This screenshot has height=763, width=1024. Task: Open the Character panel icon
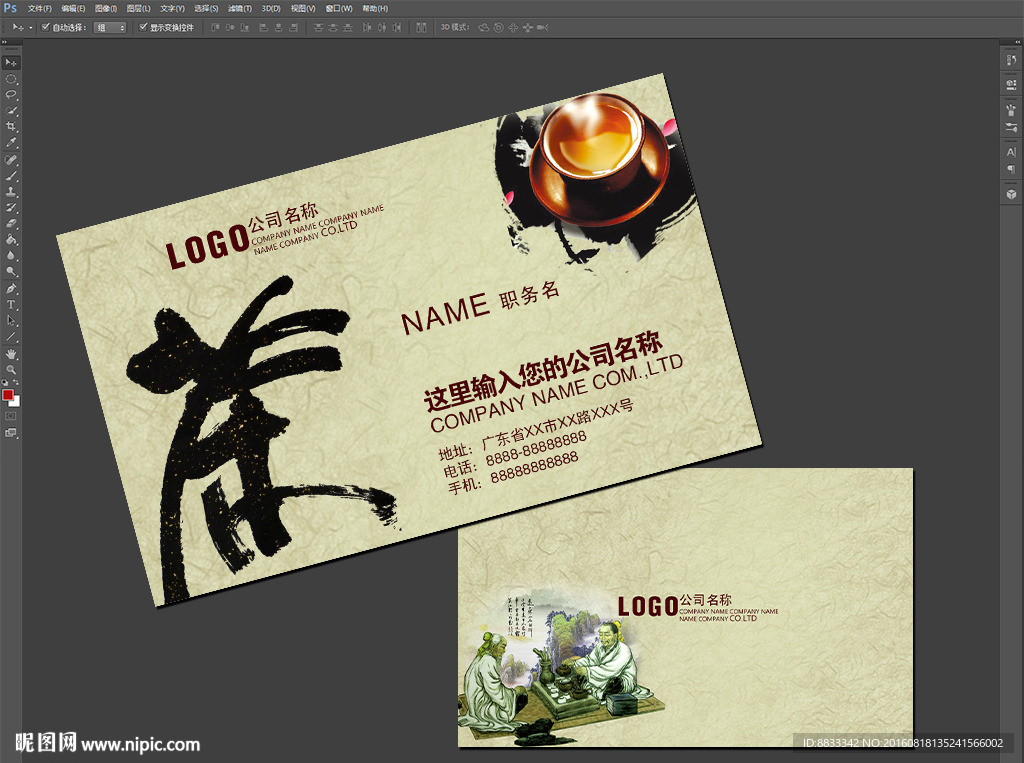pyautogui.click(x=1011, y=151)
